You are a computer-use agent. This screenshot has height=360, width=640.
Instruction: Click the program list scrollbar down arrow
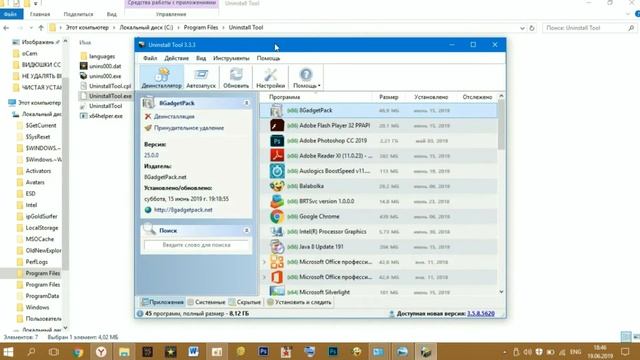coord(501,292)
